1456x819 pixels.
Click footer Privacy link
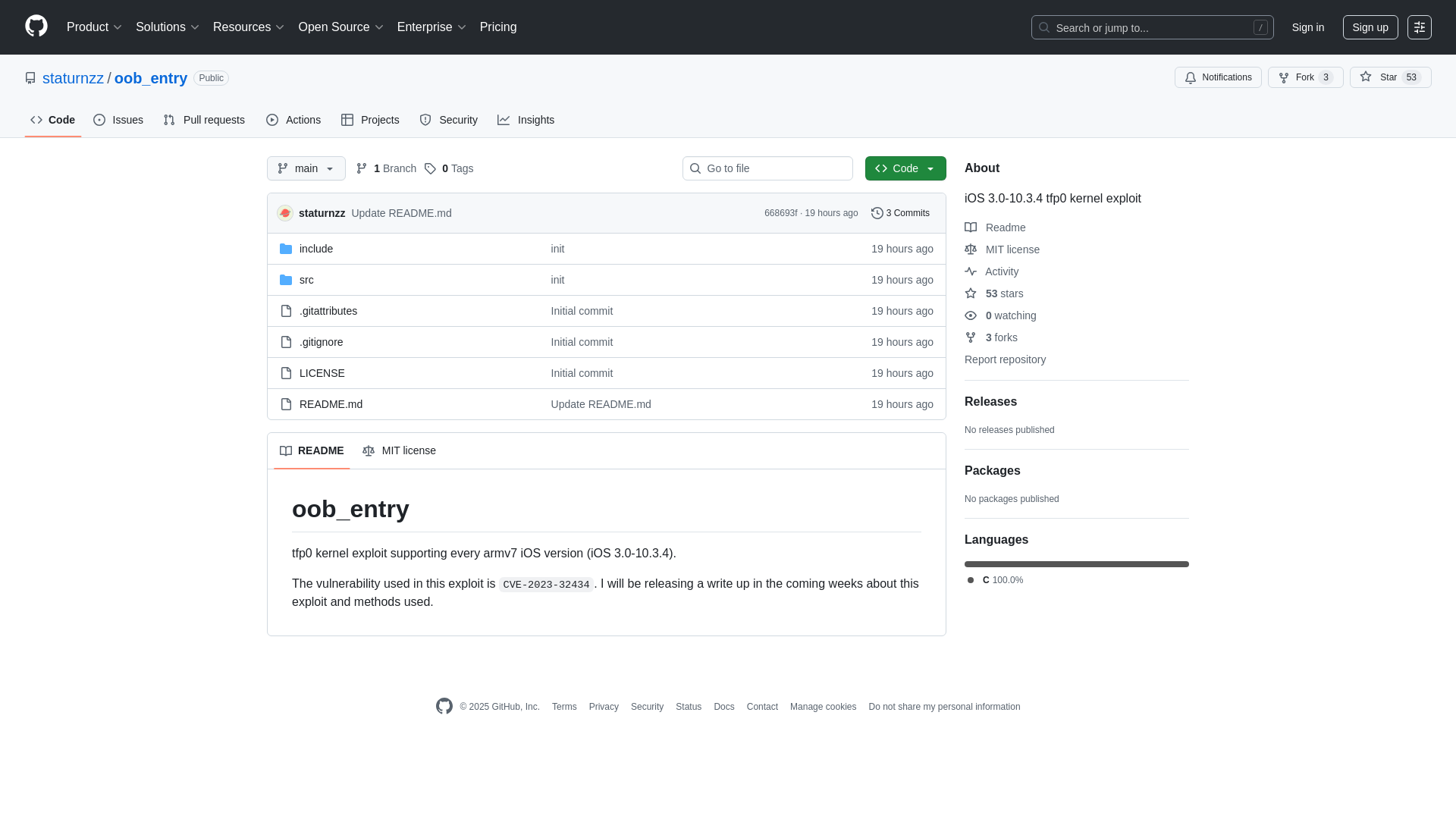click(x=604, y=707)
